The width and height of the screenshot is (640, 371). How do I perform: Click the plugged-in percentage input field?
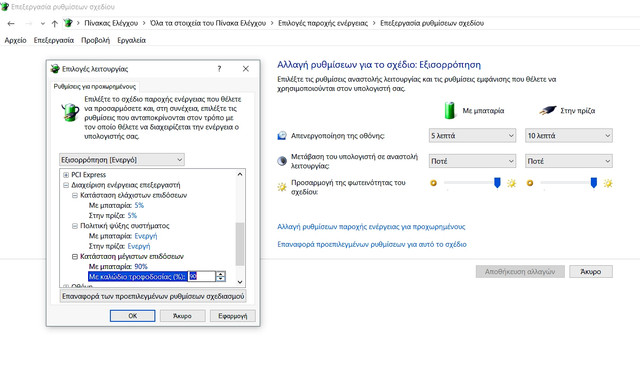click(202, 276)
